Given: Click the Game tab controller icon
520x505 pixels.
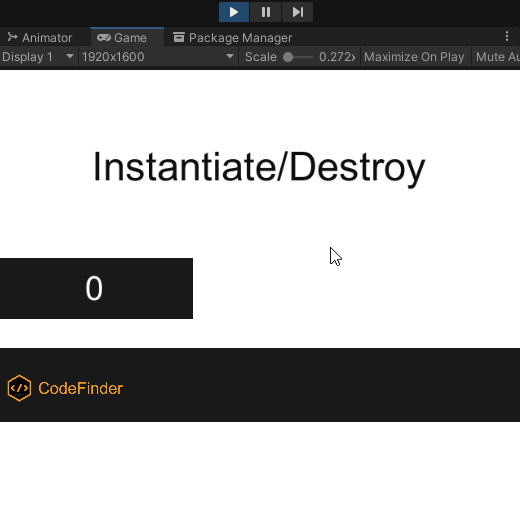Looking at the screenshot, I should [x=104, y=37].
